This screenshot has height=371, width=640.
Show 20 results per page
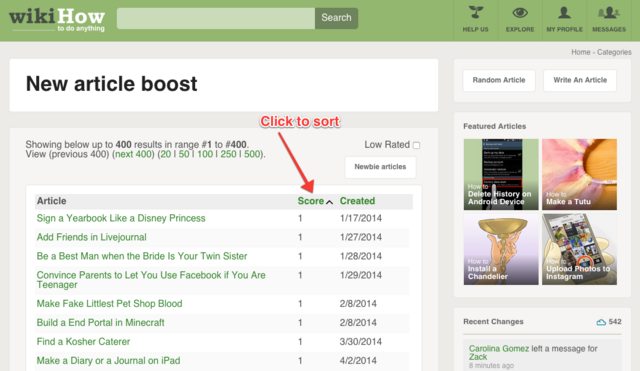tap(165, 154)
